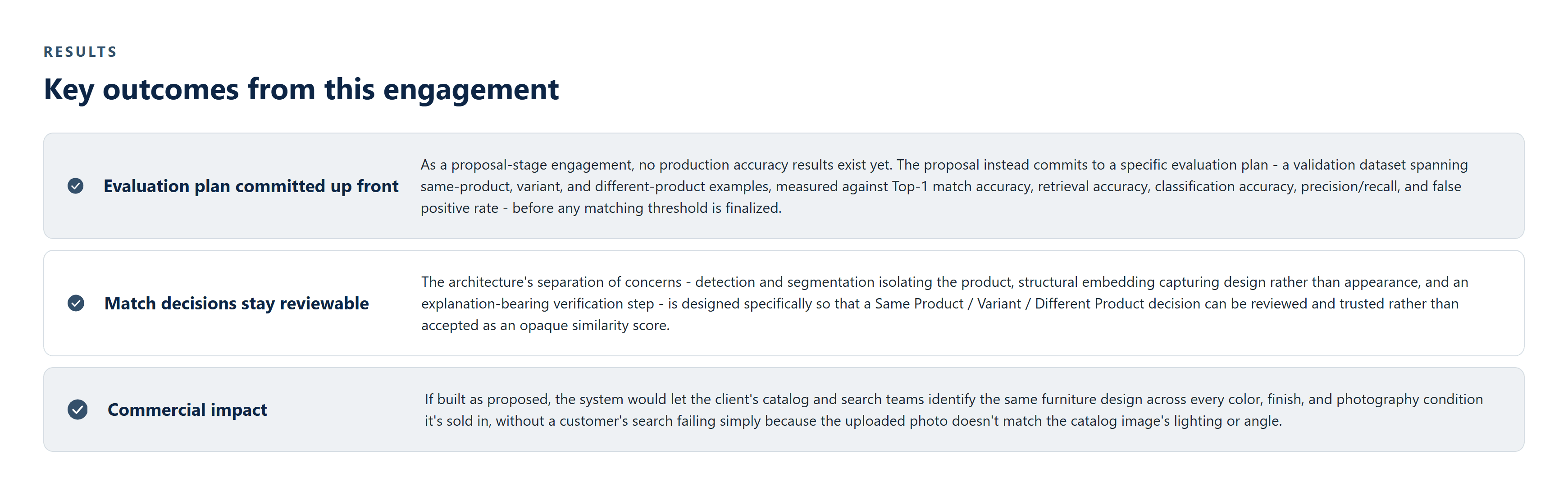The height and width of the screenshot is (497, 1568).
Task: Click the words opaque similarity score
Action: point(594,326)
